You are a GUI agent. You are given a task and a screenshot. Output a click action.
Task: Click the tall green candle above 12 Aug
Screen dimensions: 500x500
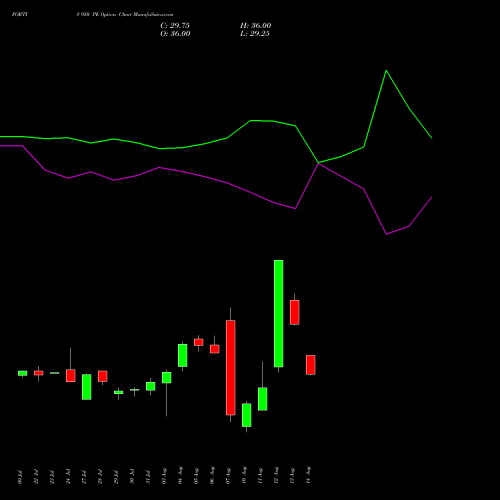point(279,313)
